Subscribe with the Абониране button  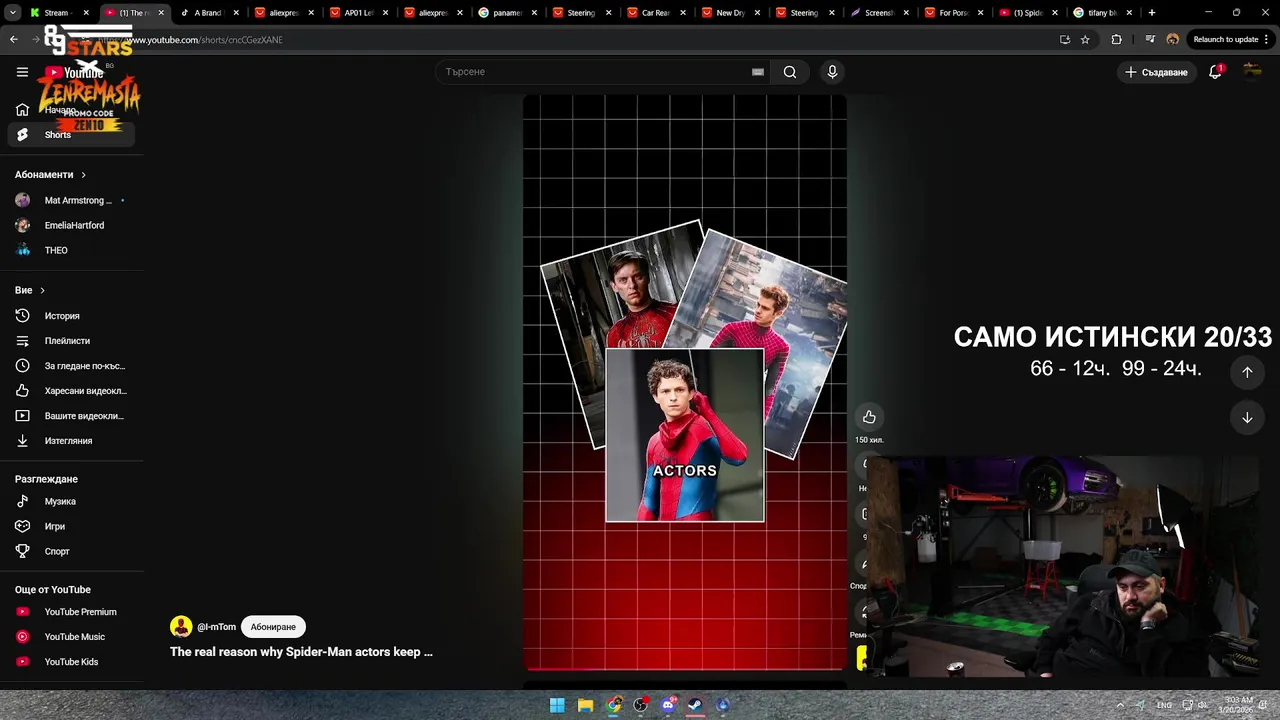point(273,627)
